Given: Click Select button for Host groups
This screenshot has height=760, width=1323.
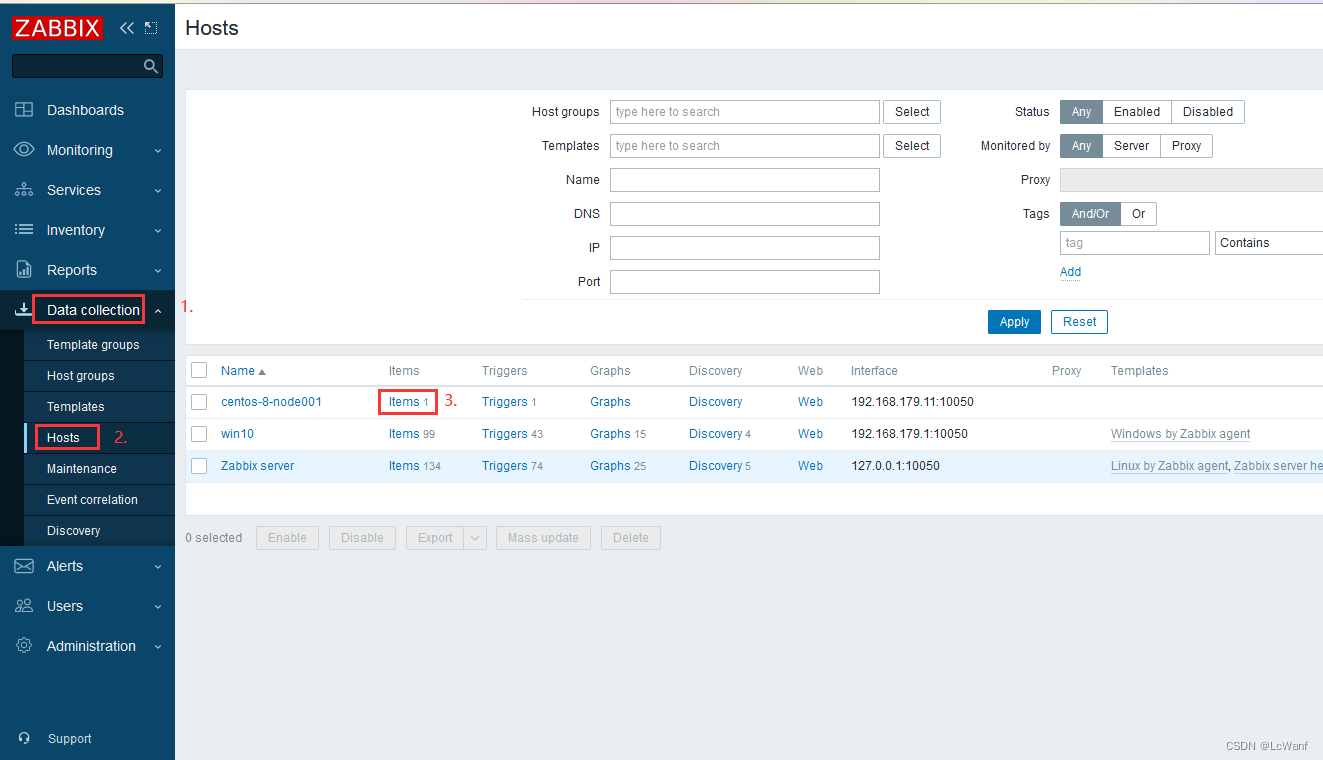Looking at the screenshot, I should pyautogui.click(x=912, y=112).
